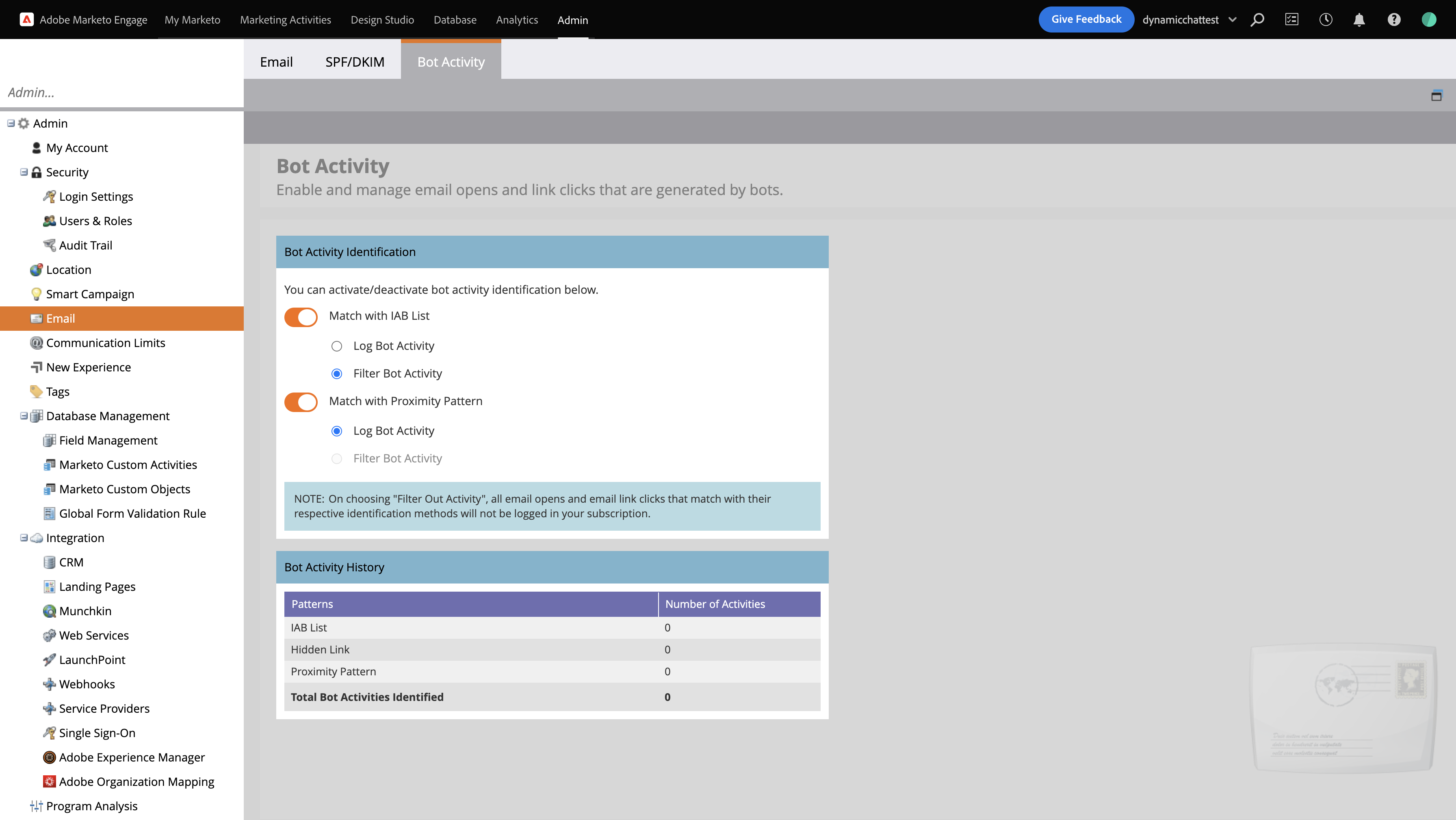Expand the dropdown next to dynamicchattest
The image size is (1456, 820).
pyautogui.click(x=1232, y=19)
